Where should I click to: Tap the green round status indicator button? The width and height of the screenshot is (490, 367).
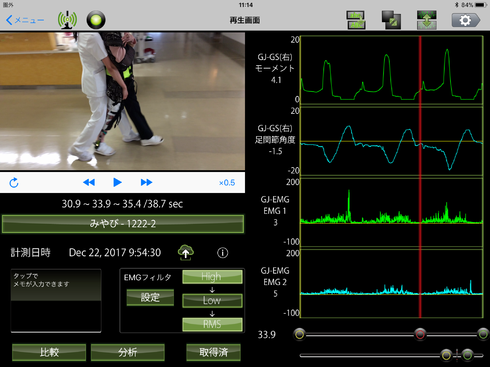pos(96,20)
